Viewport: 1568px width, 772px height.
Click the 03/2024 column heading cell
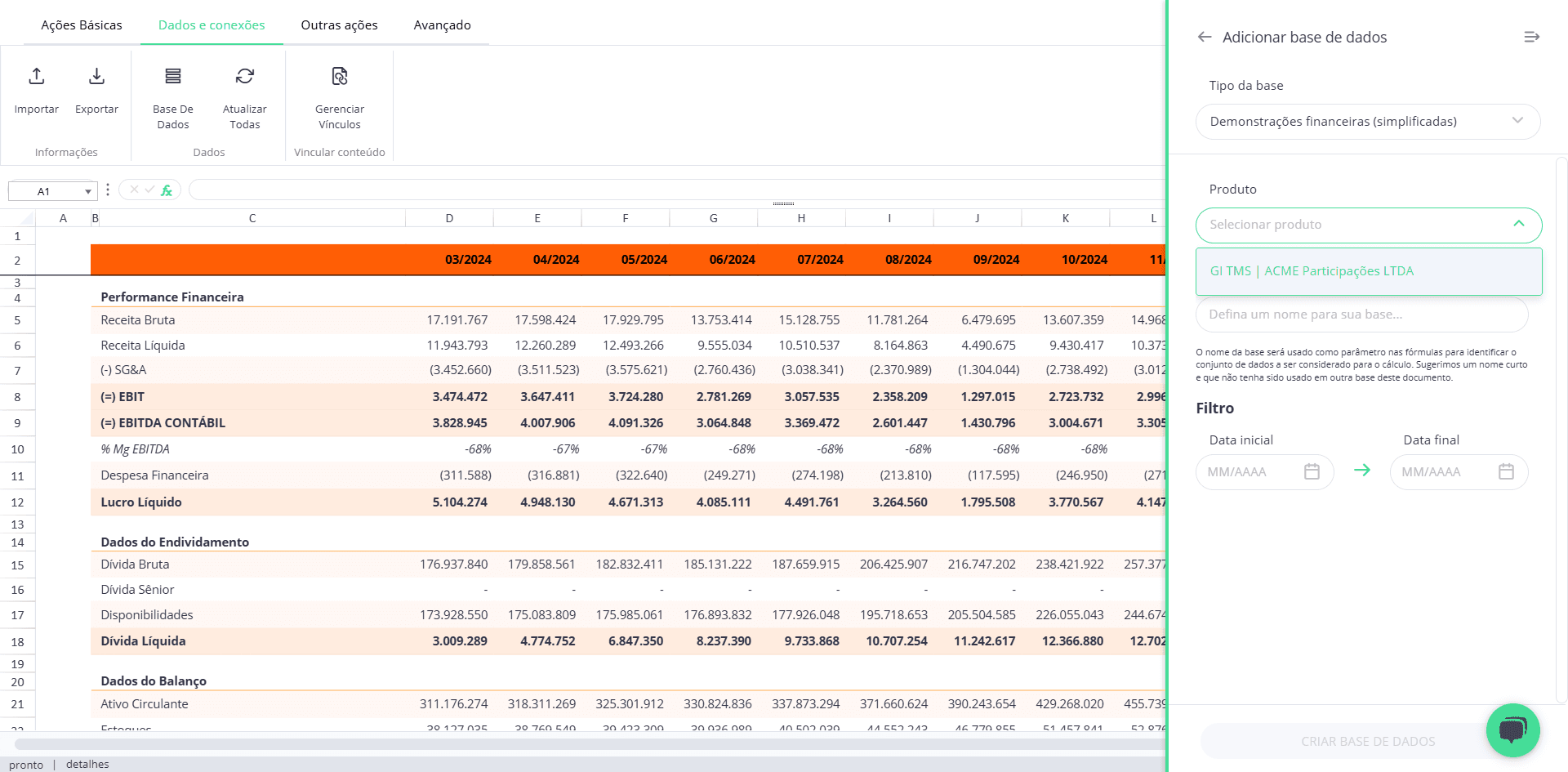449,260
